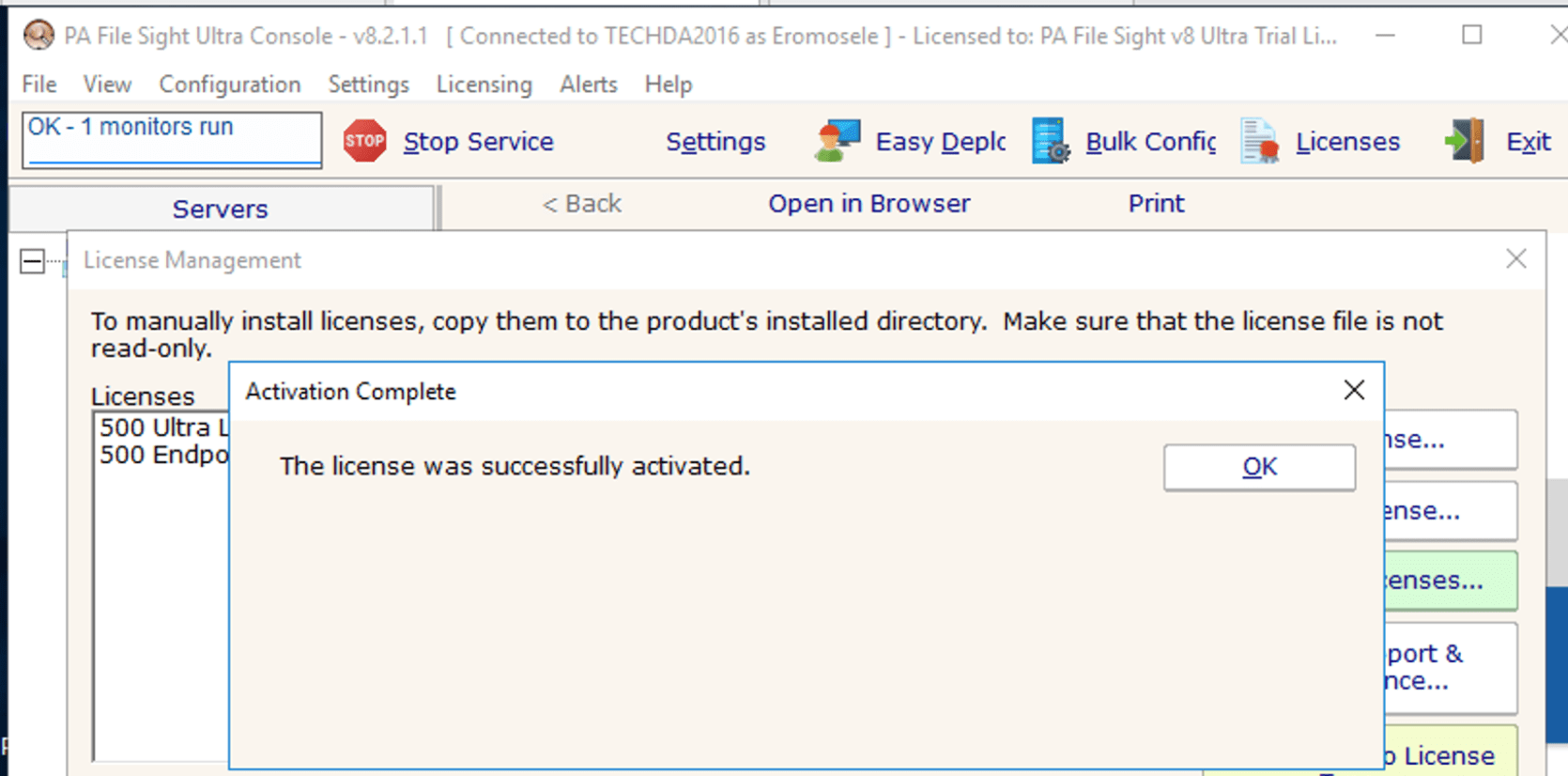Viewport: 1568px width, 776px height.
Task: Click Open in Browser link
Action: point(869,204)
